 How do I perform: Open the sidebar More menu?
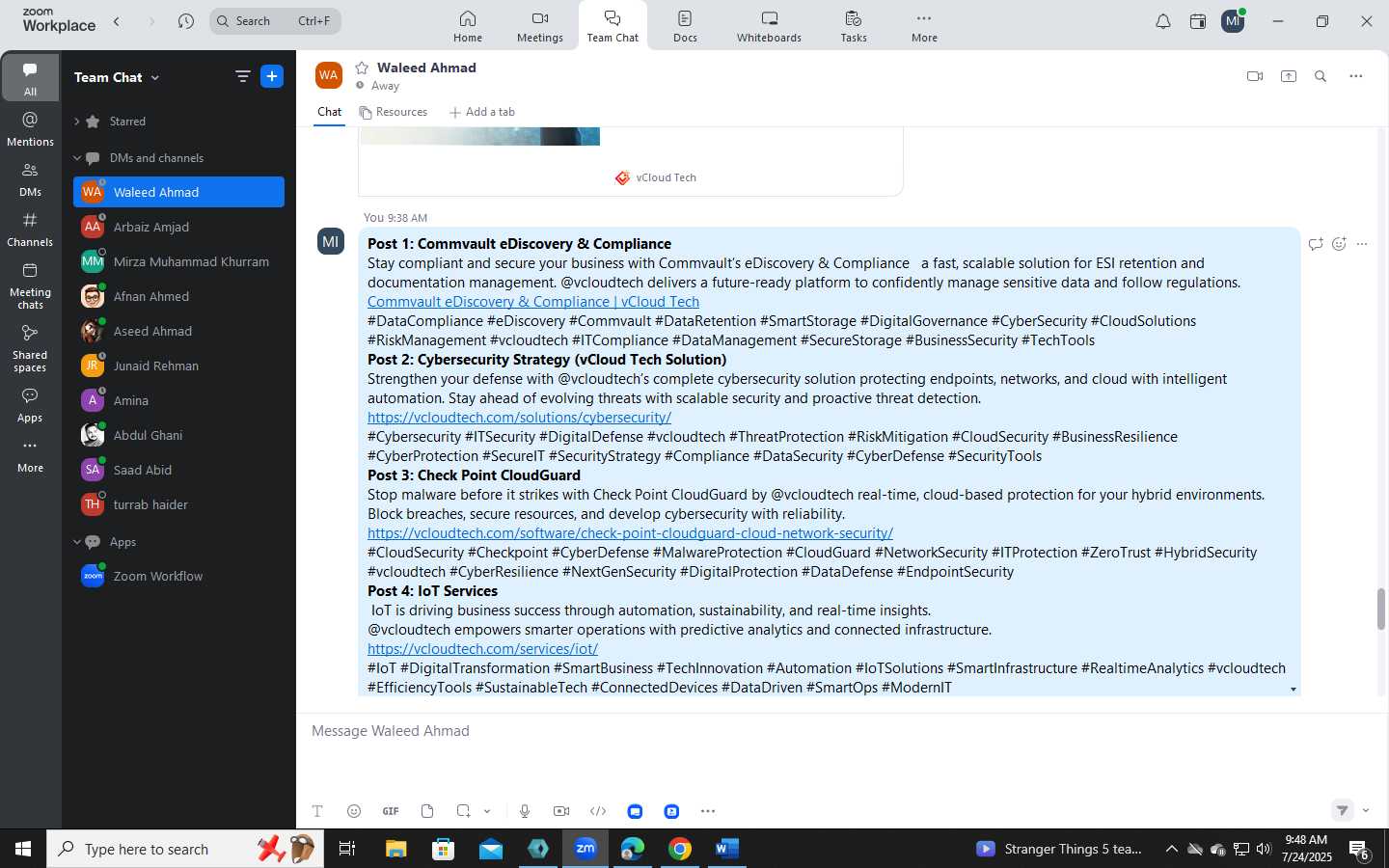click(30, 454)
